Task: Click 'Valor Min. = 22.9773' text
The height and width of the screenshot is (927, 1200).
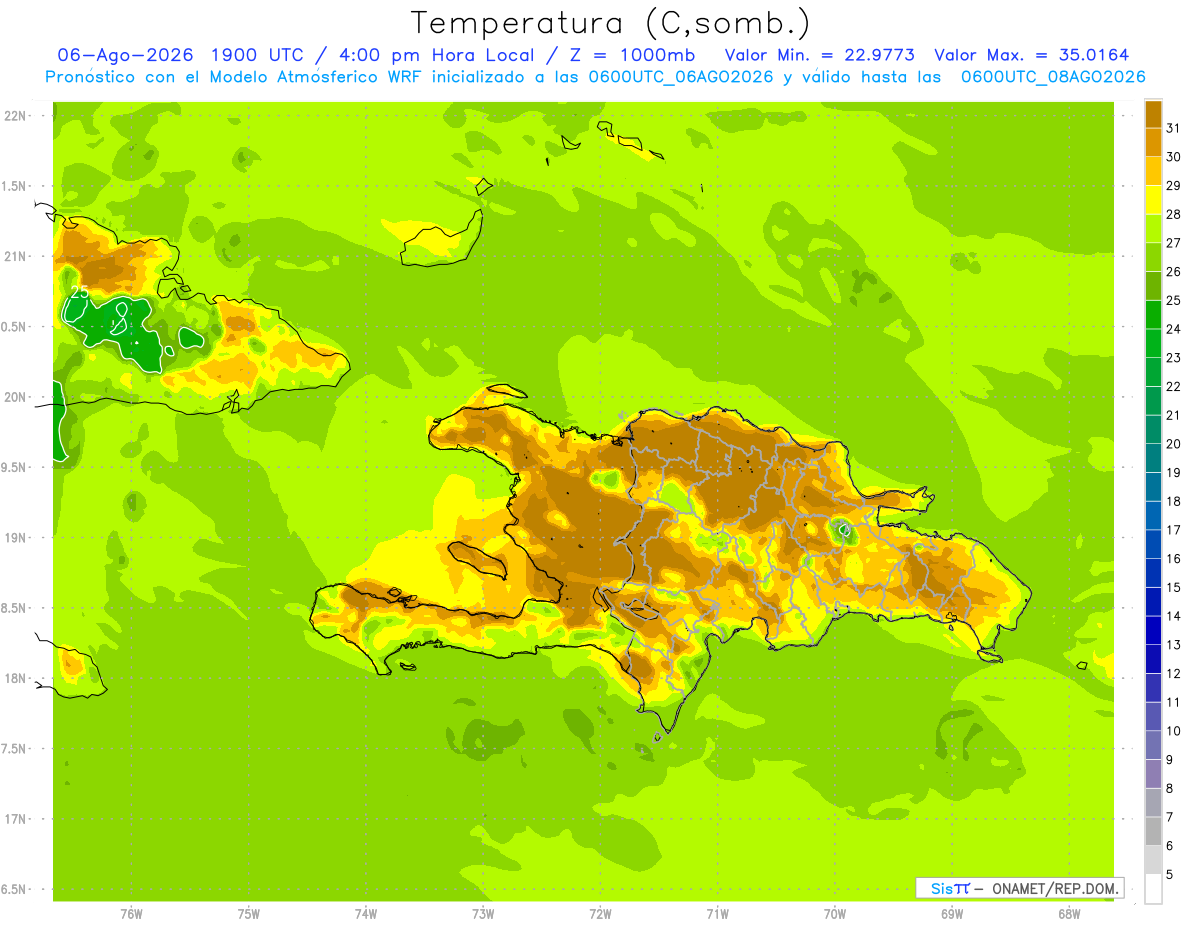Action: [819, 55]
